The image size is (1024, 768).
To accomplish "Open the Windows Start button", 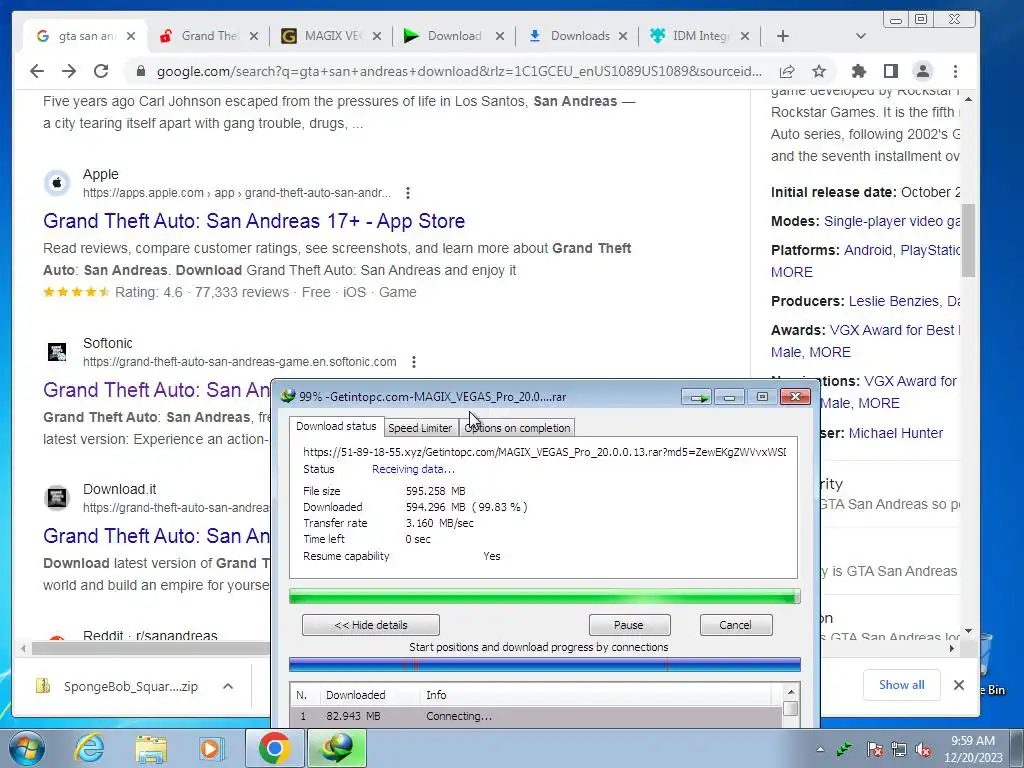I will [x=27, y=748].
